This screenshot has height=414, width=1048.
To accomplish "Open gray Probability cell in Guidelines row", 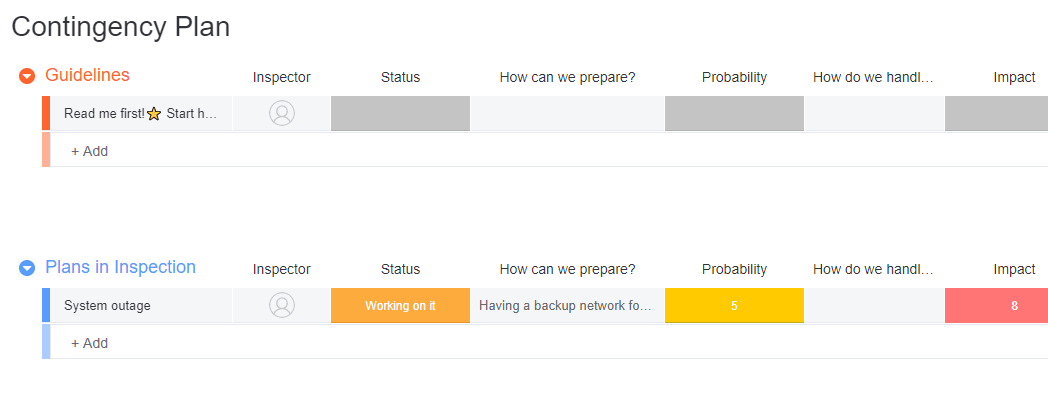I will coord(734,113).
